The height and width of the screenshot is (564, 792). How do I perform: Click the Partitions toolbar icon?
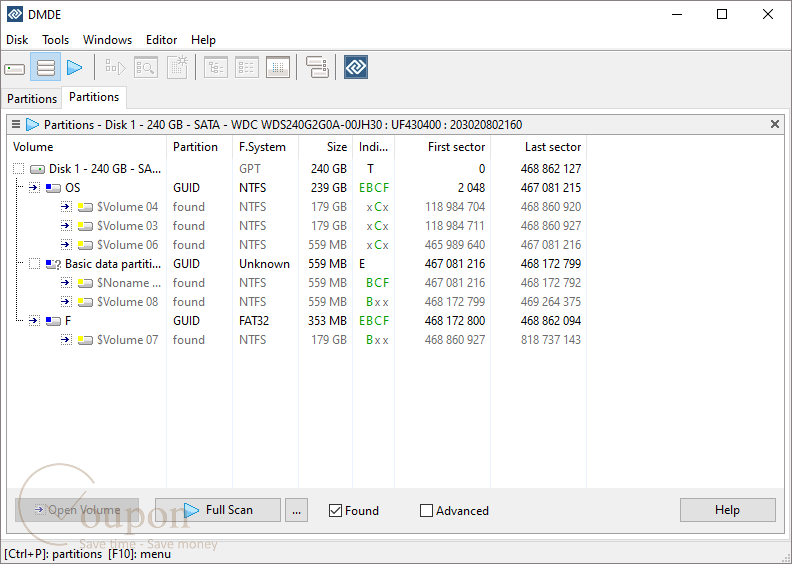45,67
